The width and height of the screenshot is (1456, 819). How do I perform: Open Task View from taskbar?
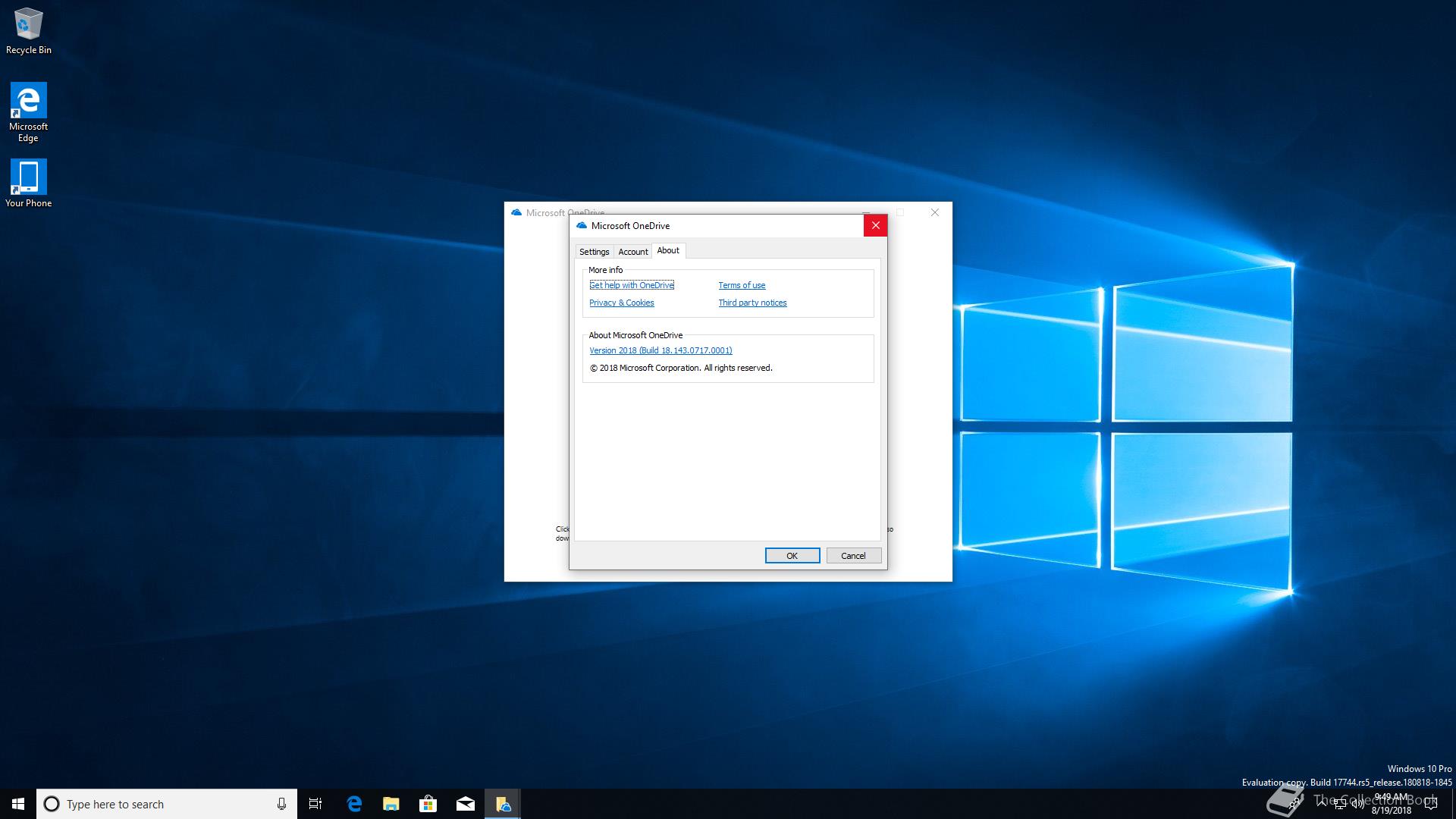pyautogui.click(x=315, y=804)
